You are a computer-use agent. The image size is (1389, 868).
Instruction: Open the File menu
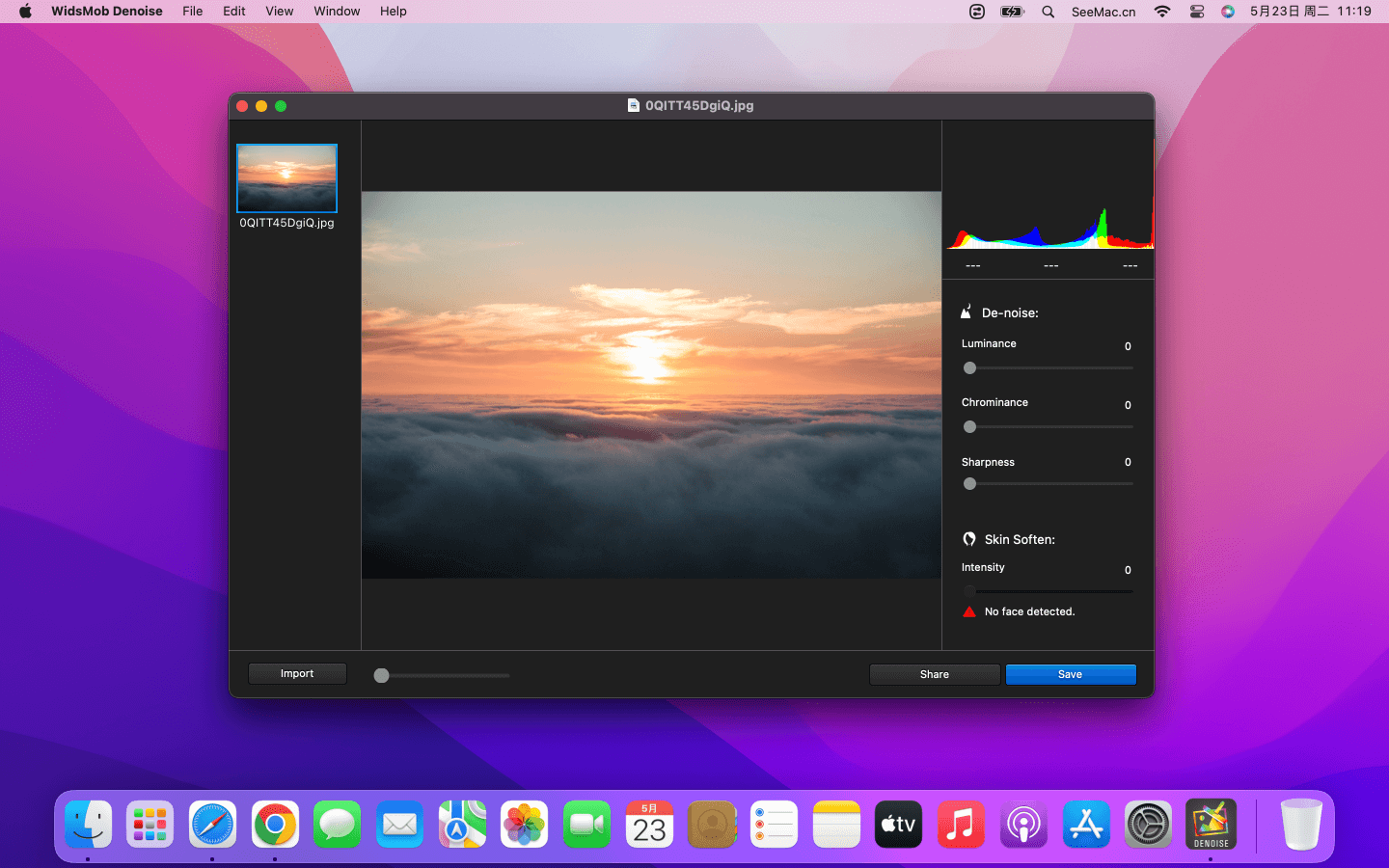(193, 12)
